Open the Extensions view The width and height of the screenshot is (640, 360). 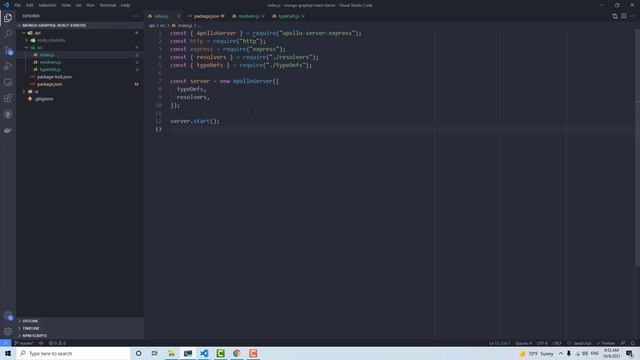click(x=8, y=98)
